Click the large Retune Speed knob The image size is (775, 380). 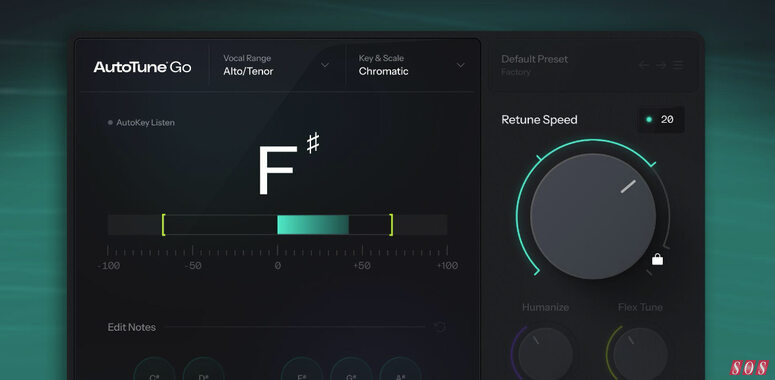tap(593, 216)
